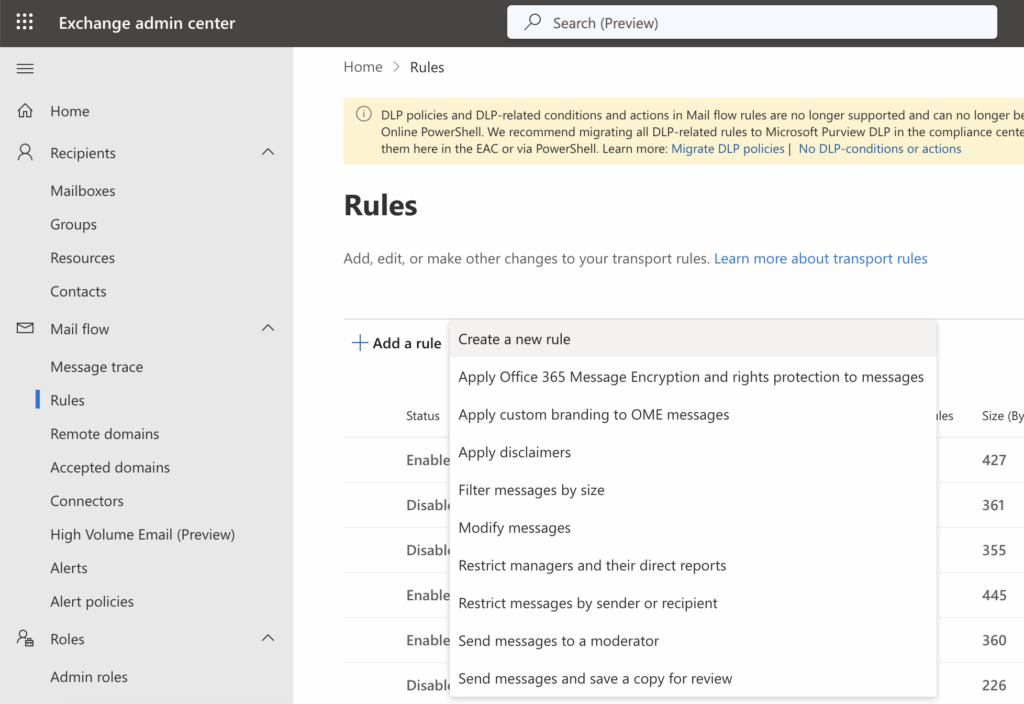
Task: Navigate to Mailboxes in the sidebar
Action: tap(83, 190)
